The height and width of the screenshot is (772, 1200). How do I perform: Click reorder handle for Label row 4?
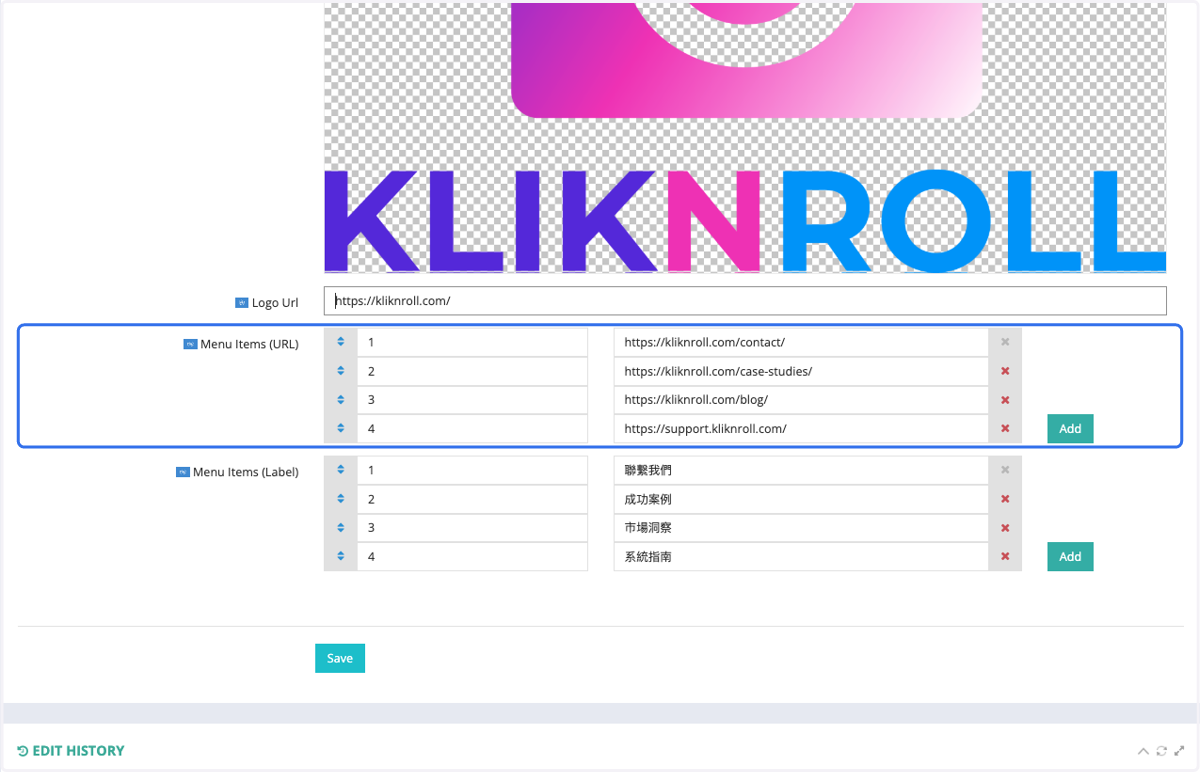coord(341,556)
